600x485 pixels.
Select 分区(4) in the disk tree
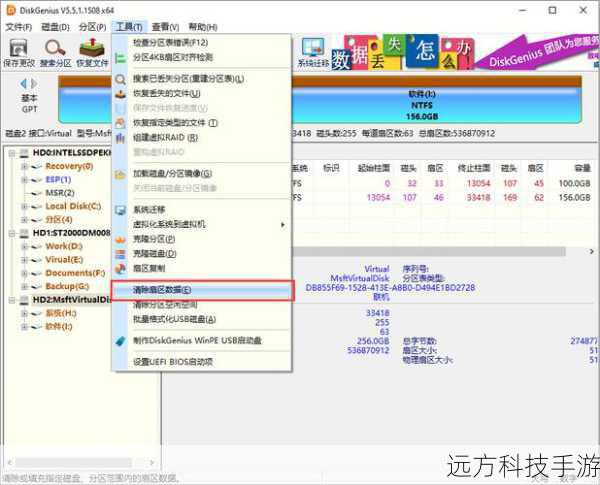pyautogui.click(x=59, y=220)
